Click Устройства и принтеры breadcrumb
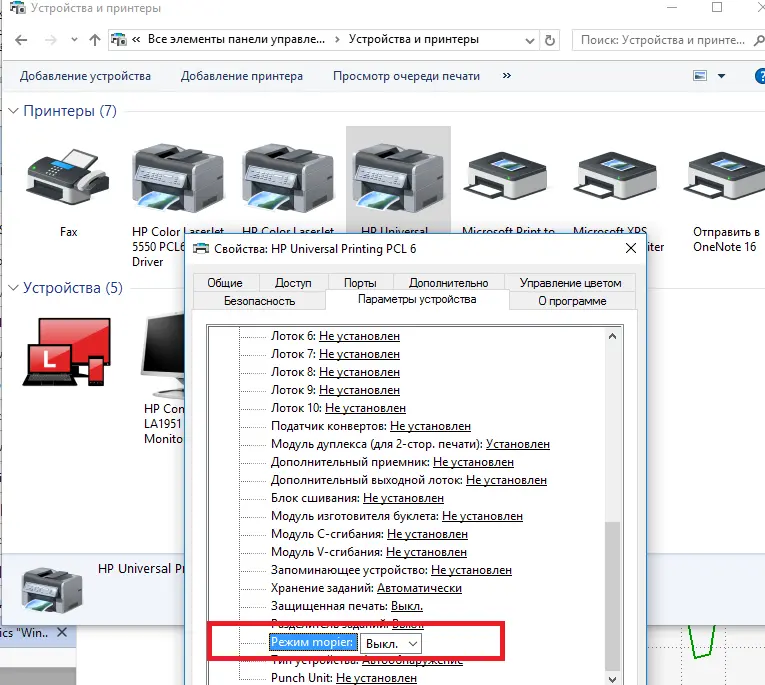 pyautogui.click(x=414, y=40)
